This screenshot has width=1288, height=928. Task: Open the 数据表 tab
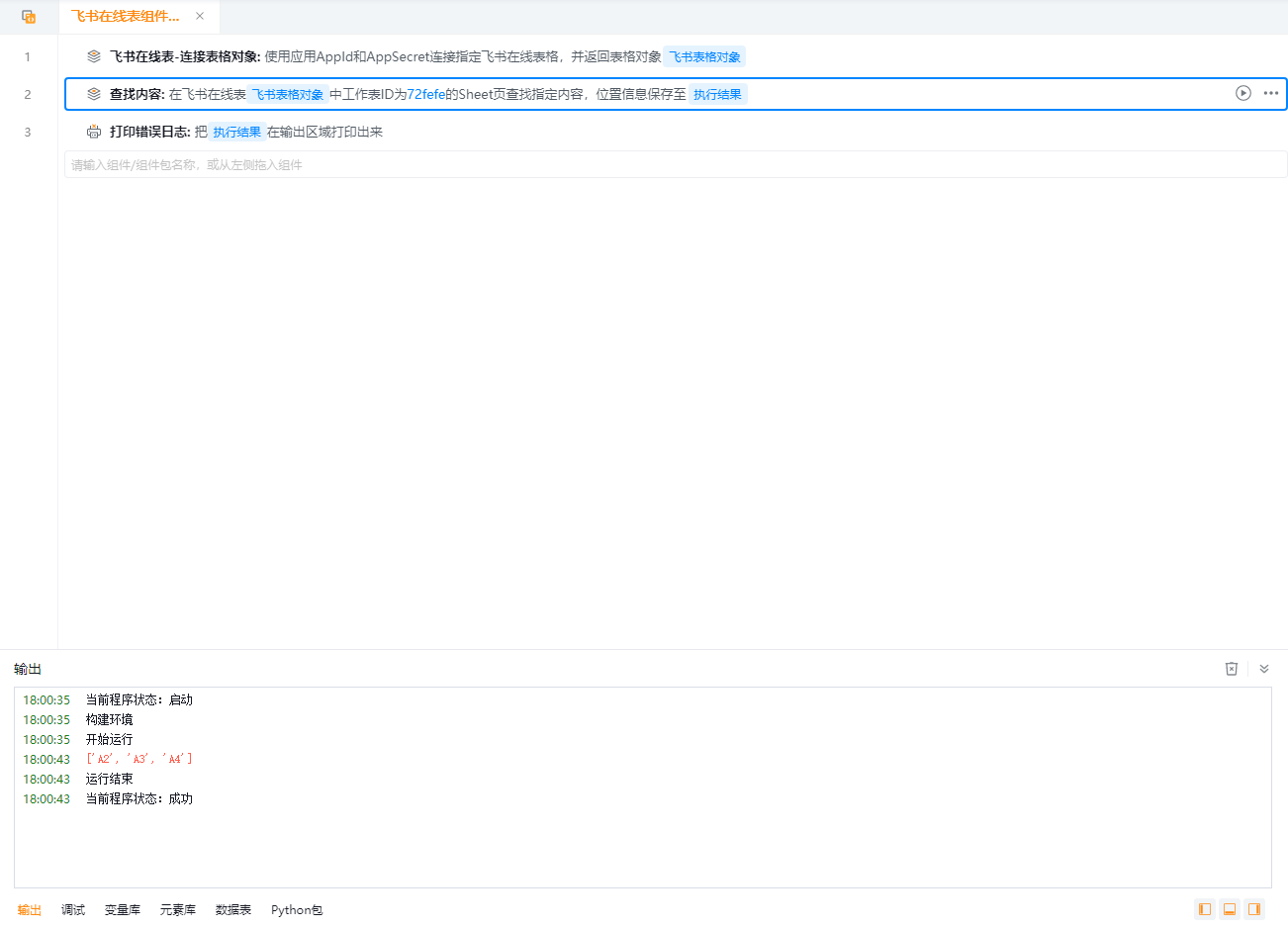(x=233, y=910)
